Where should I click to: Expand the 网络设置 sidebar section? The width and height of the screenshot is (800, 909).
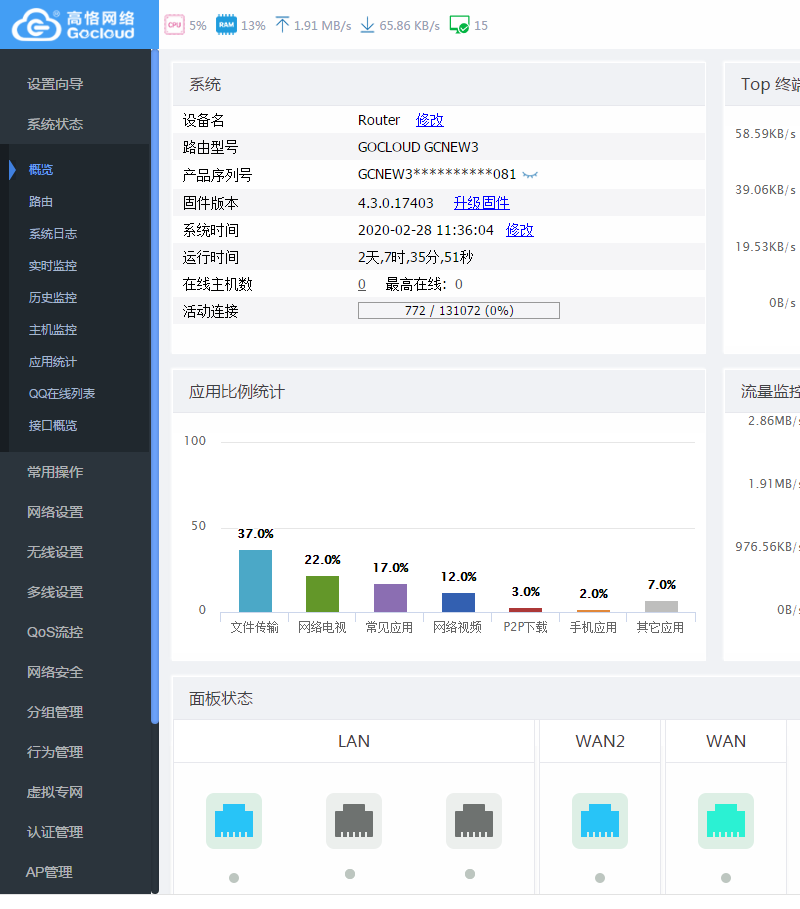55,512
